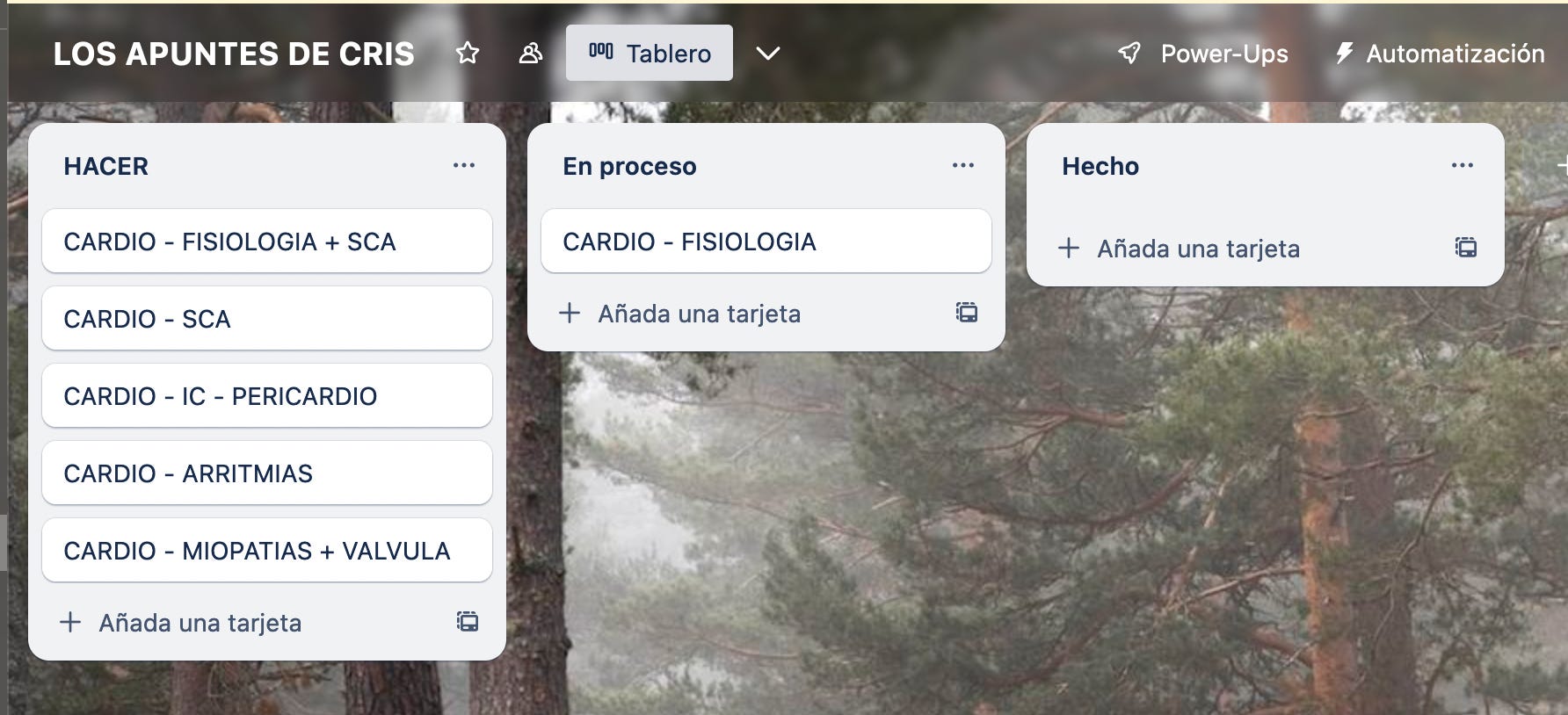Open CARDIO - FISIOLOGIA card in En proceso
This screenshot has width=1568, height=715.
(x=766, y=242)
